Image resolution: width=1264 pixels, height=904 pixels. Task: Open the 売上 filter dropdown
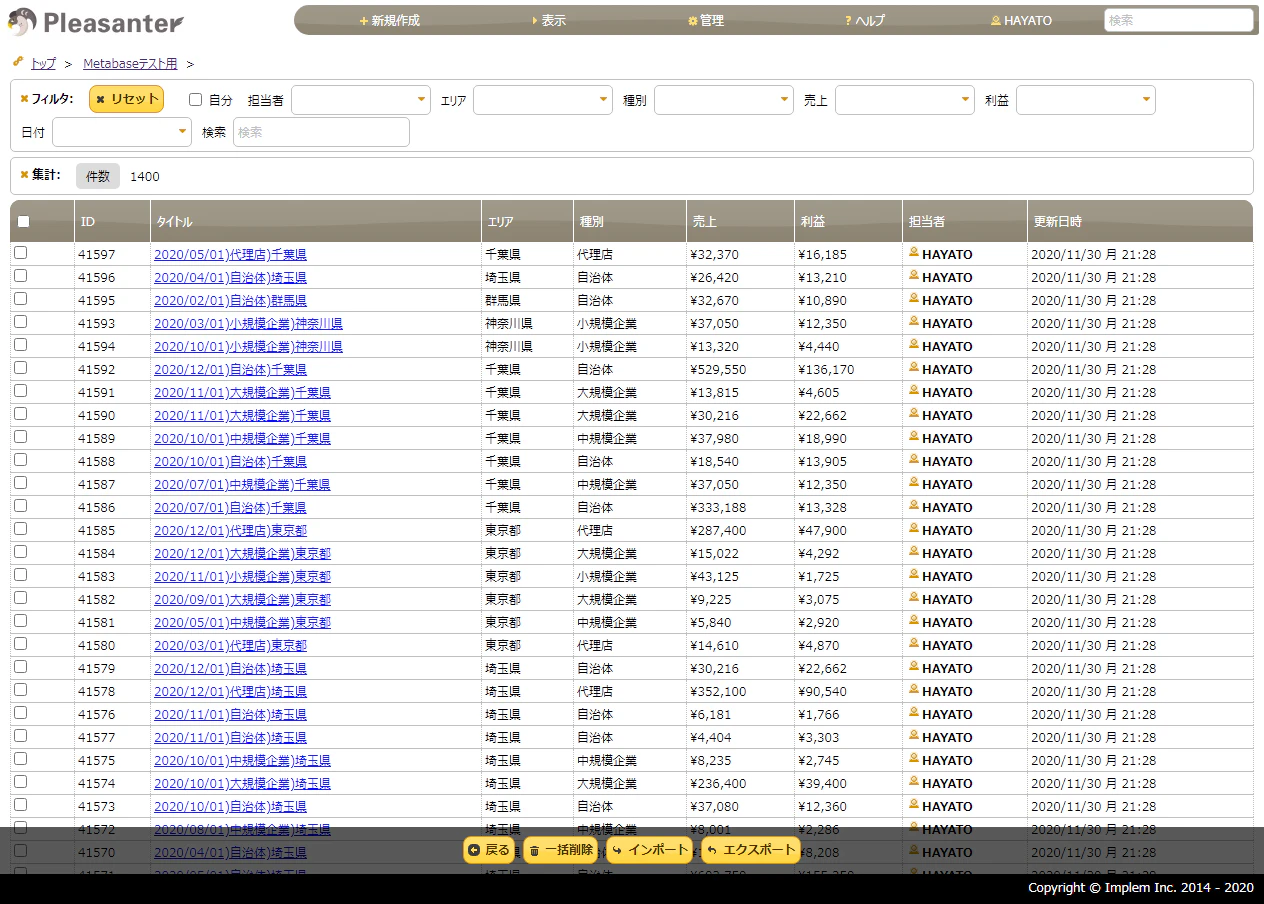[x=905, y=100]
